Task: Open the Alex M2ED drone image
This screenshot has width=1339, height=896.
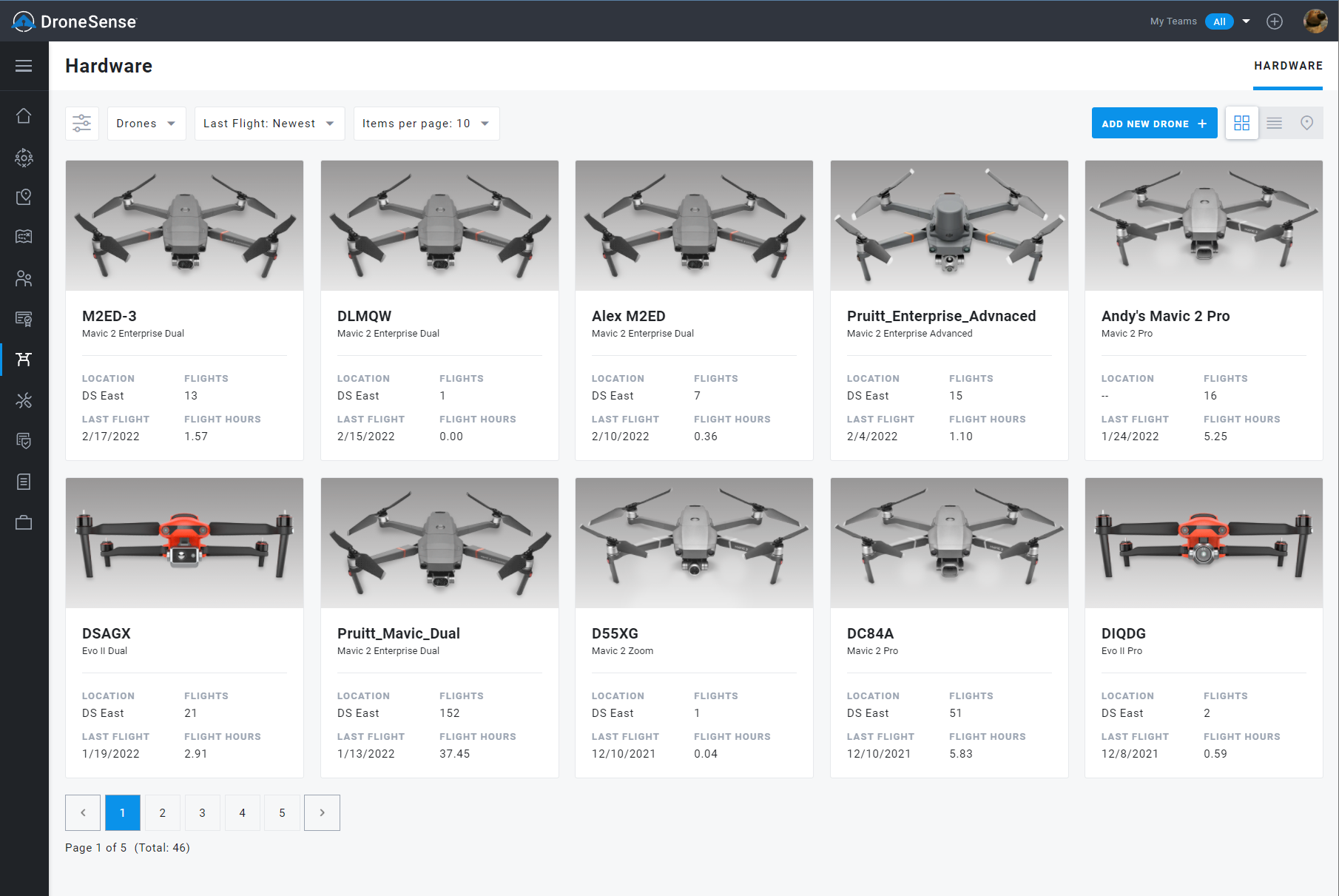Action: tap(694, 226)
